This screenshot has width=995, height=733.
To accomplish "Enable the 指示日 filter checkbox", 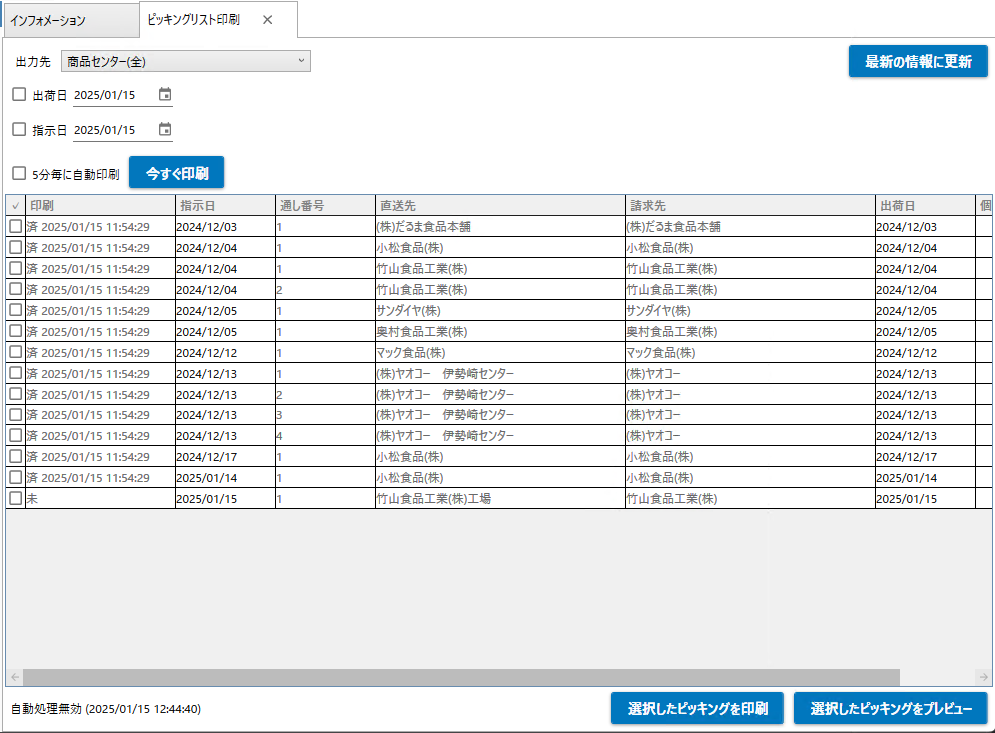I will click(19, 129).
